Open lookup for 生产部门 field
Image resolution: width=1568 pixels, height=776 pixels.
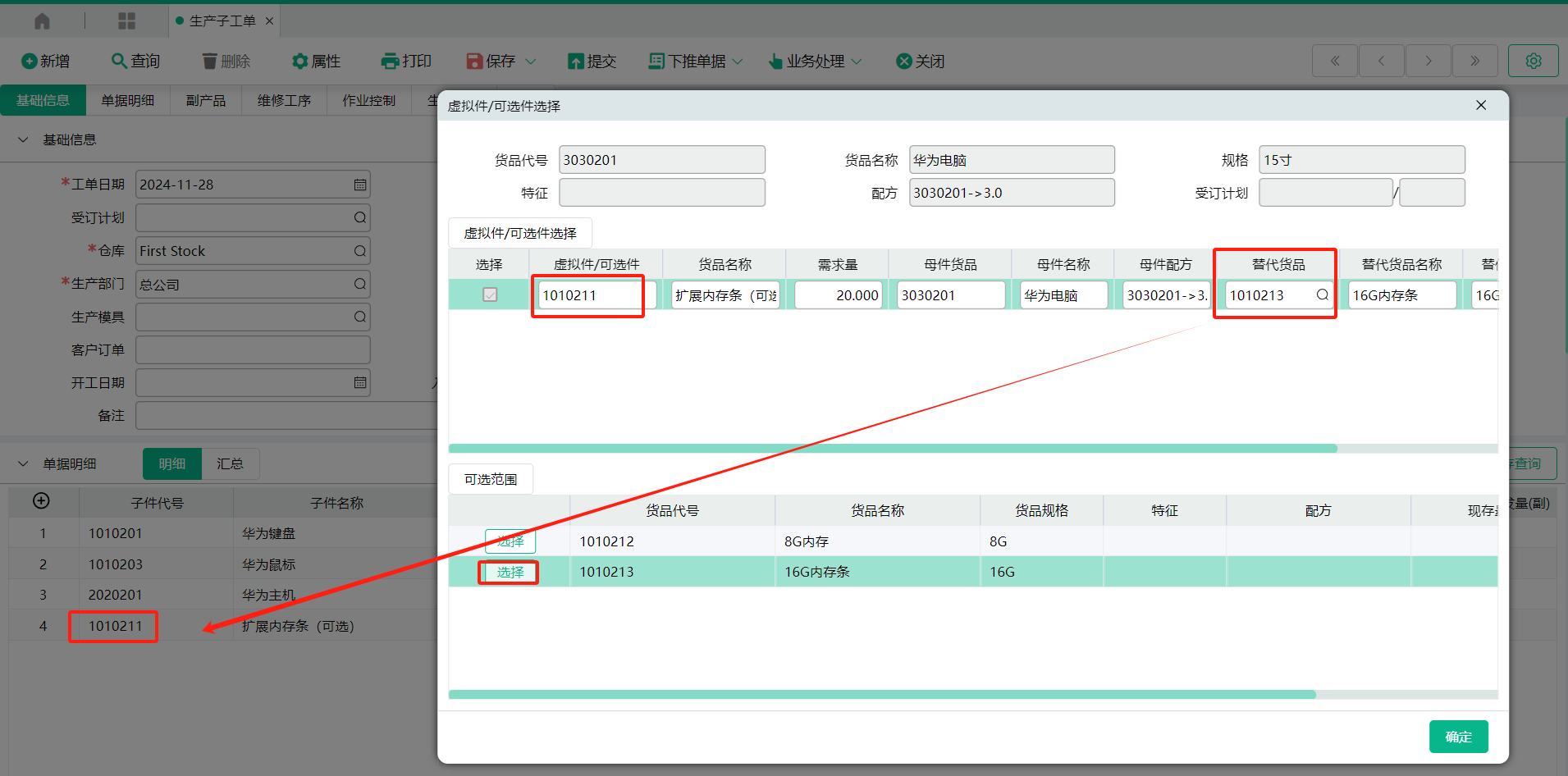click(x=360, y=284)
